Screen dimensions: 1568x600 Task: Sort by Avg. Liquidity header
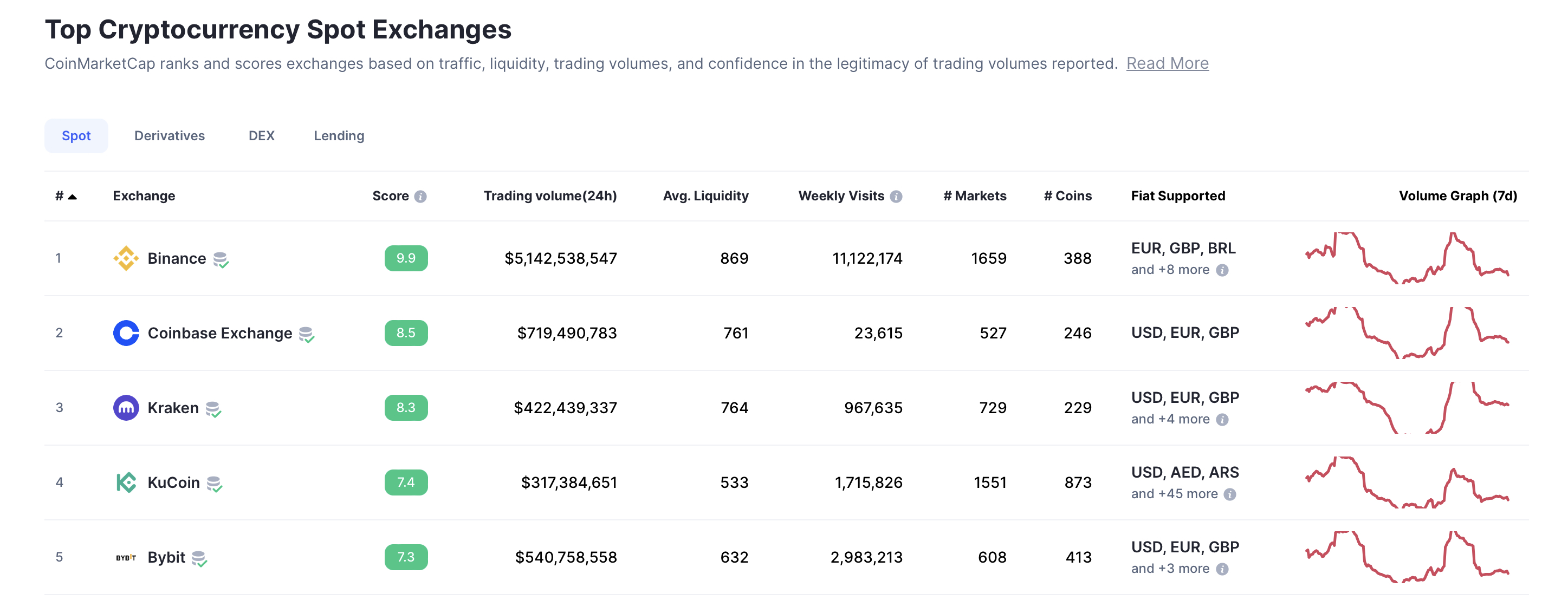pyautogui.click(x=705, y=196)
